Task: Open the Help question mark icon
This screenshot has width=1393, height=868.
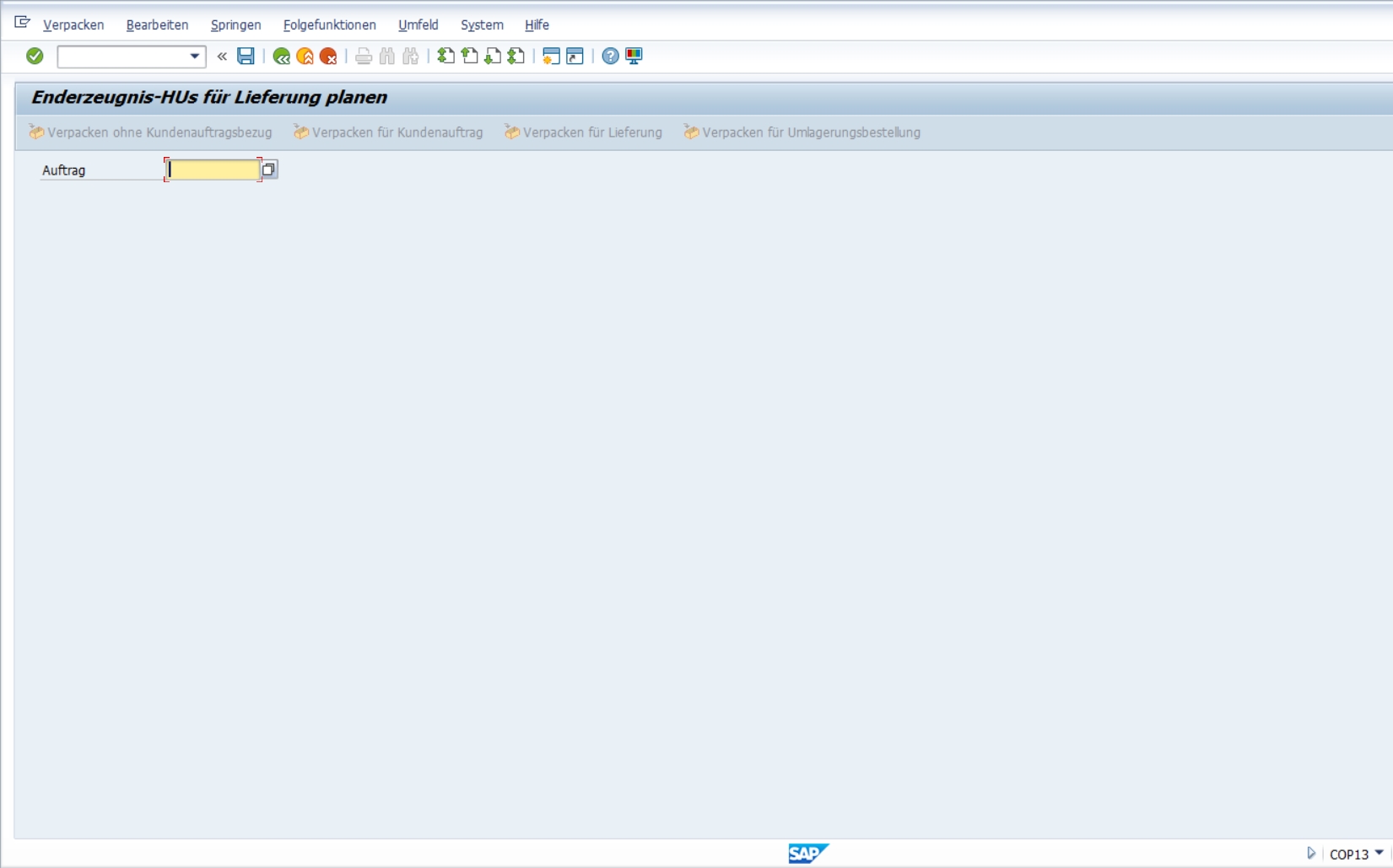Action: coord(610,57)
